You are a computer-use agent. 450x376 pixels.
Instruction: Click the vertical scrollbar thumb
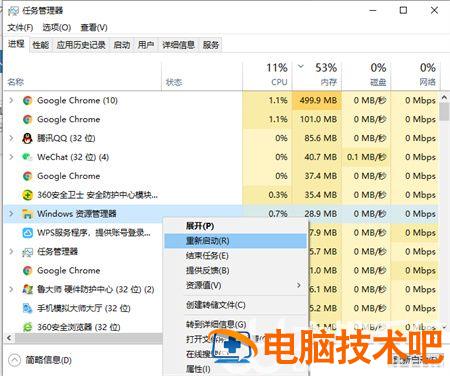pyautogui.click(x=444, y=112)
